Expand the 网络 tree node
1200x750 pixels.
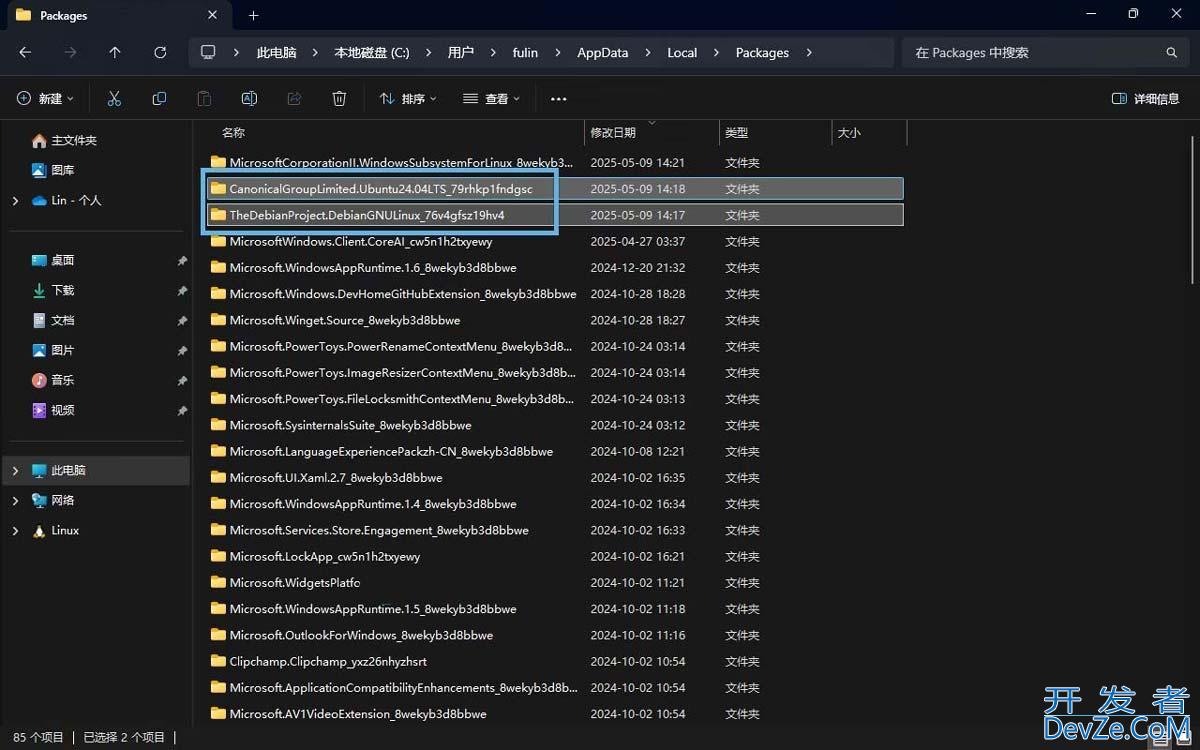(15, 500)
